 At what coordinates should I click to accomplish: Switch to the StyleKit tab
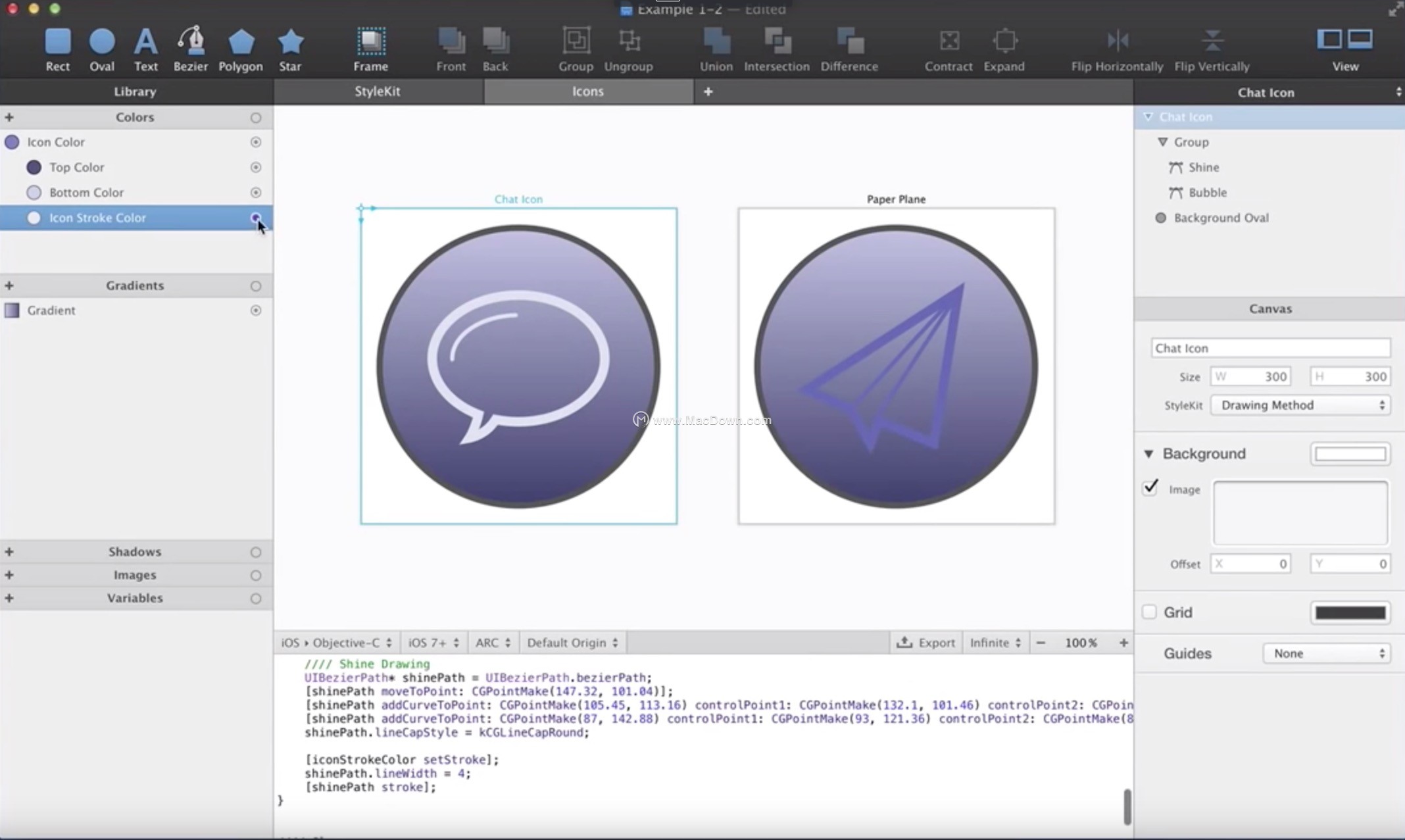click(378, 91)
